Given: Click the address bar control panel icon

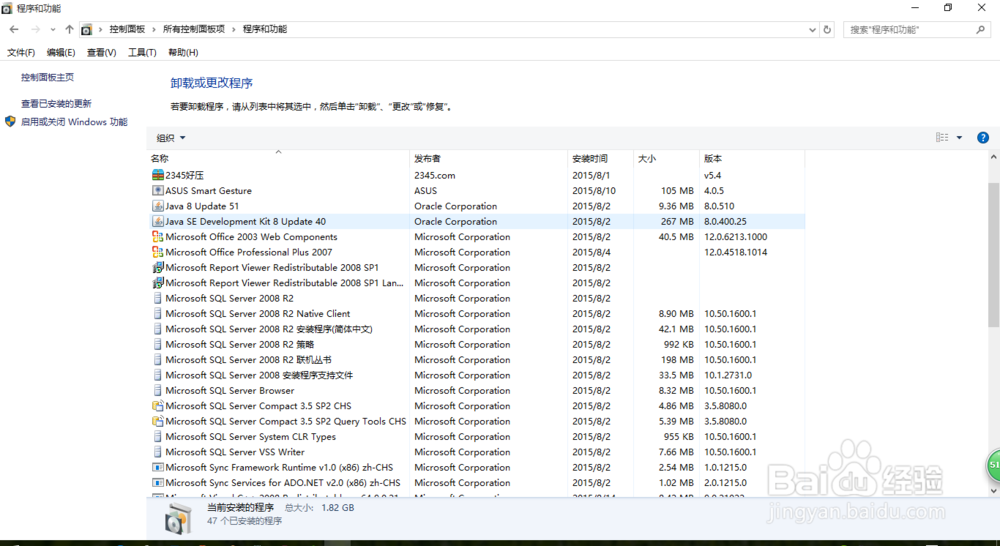Looking at the screenshot, I should click(86, 29).
